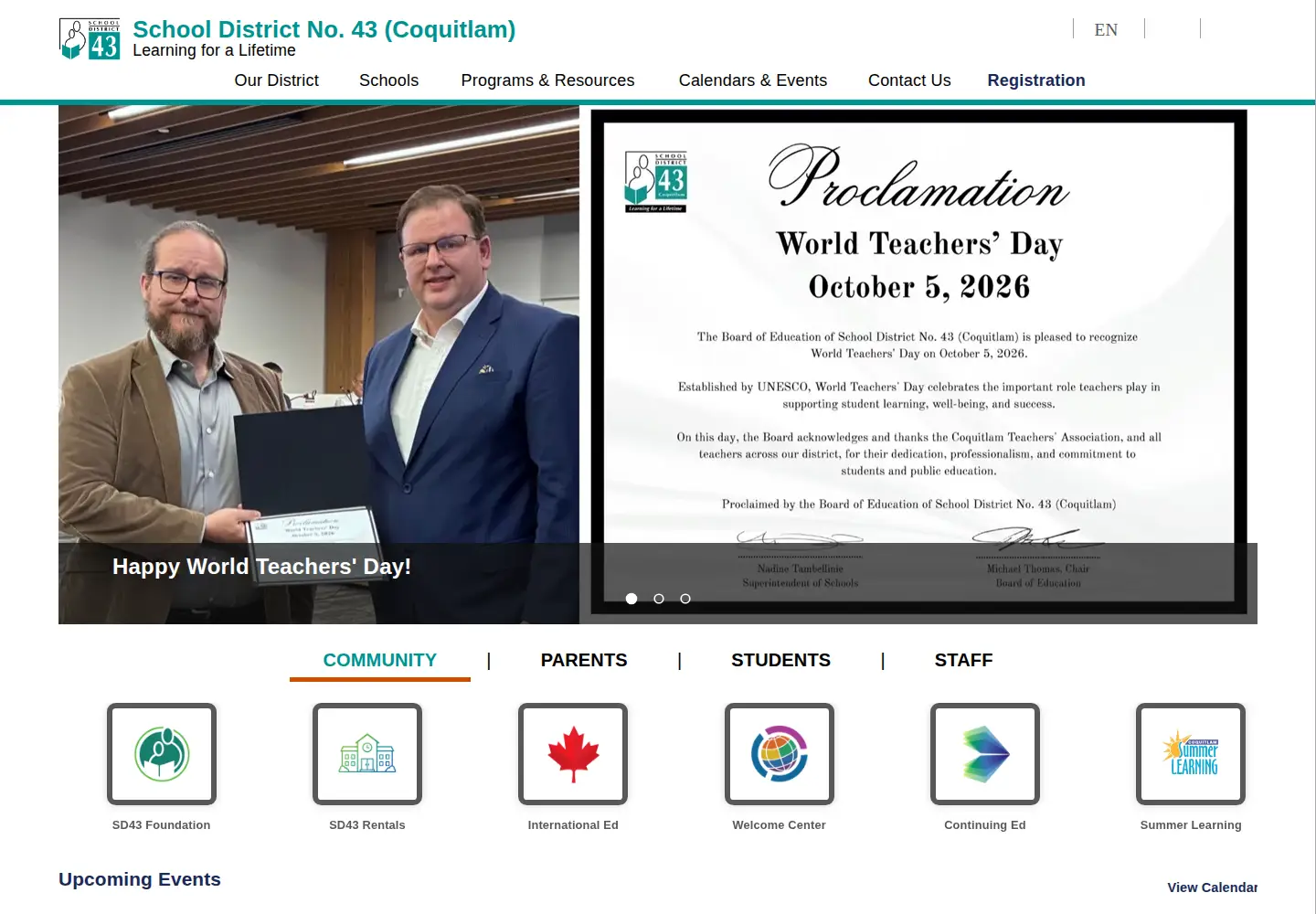
Task: Switch to the STUDENTS tab
Action: (x=780, y=660)
